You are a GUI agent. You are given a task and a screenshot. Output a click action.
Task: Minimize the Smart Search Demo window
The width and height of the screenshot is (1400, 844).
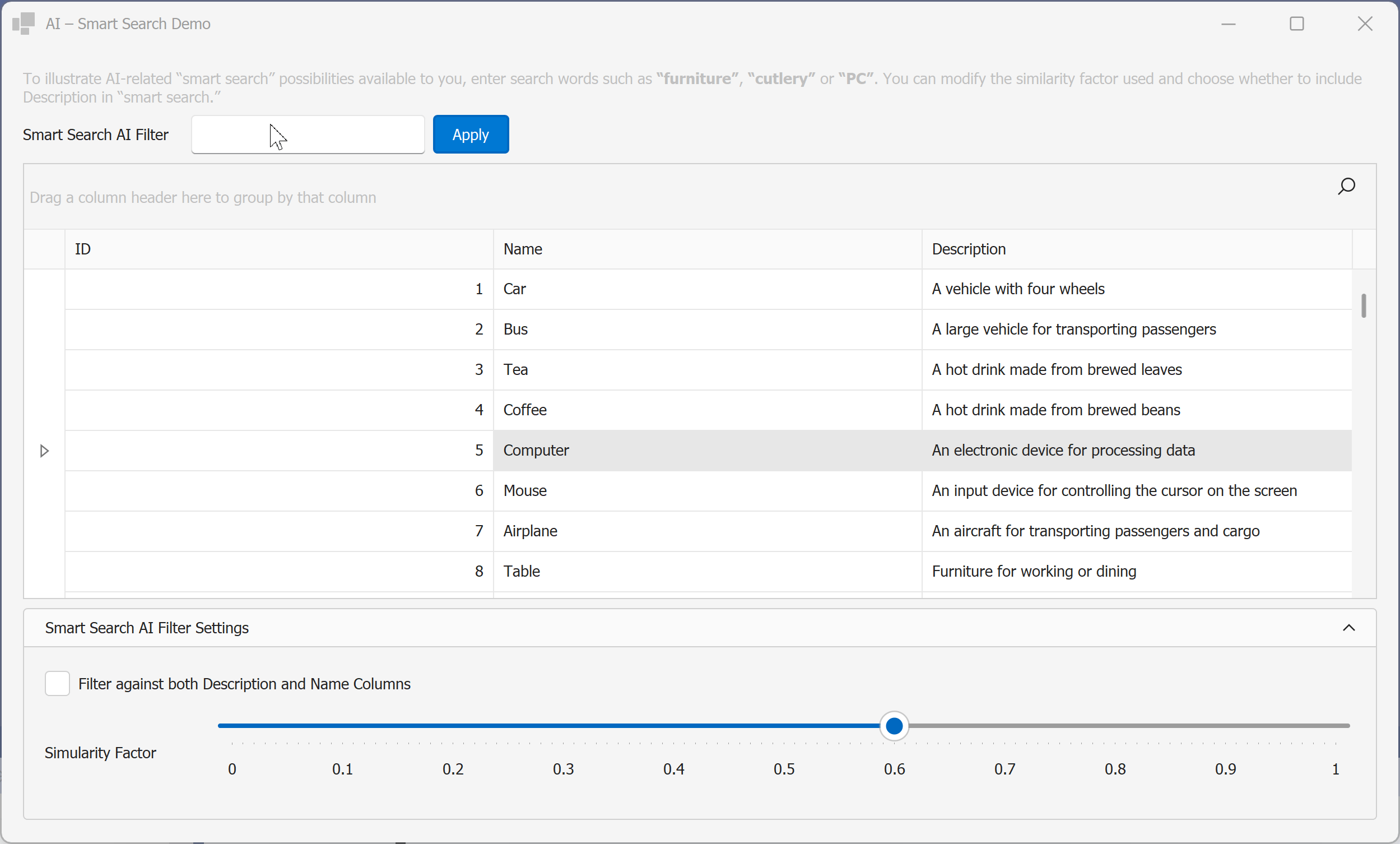(1229, 24)
